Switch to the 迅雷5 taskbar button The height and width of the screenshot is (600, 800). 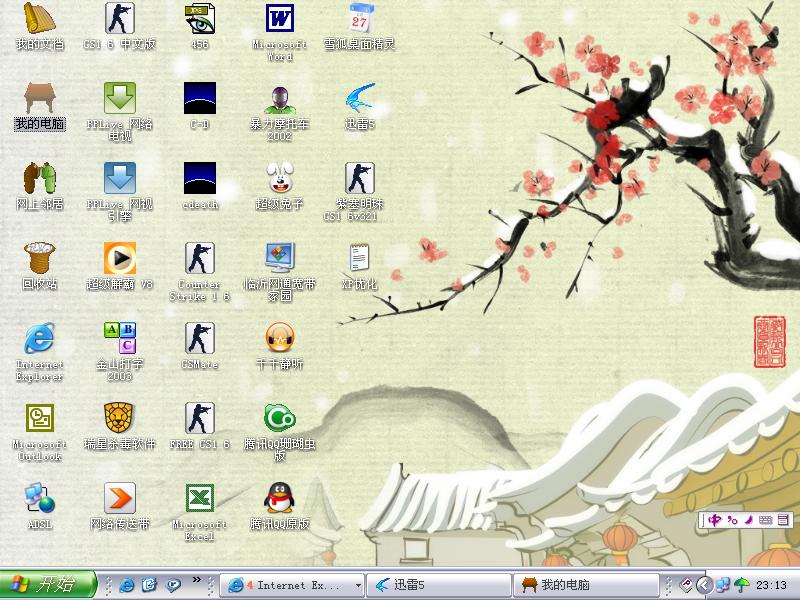[x=439, y=585]
